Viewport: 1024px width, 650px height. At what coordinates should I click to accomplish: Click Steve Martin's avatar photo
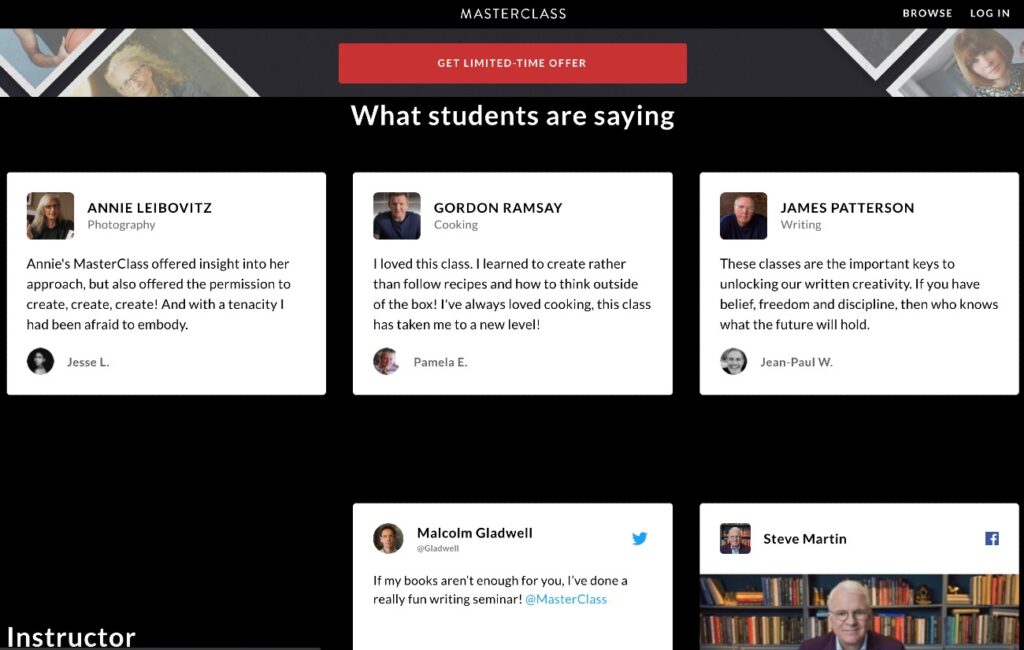click(x=735, y=538)
